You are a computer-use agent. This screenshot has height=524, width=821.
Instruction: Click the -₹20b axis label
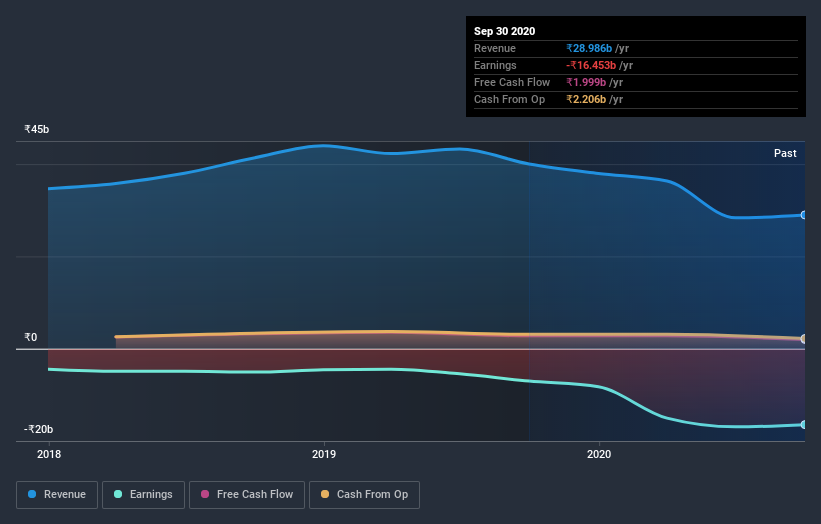38,429
